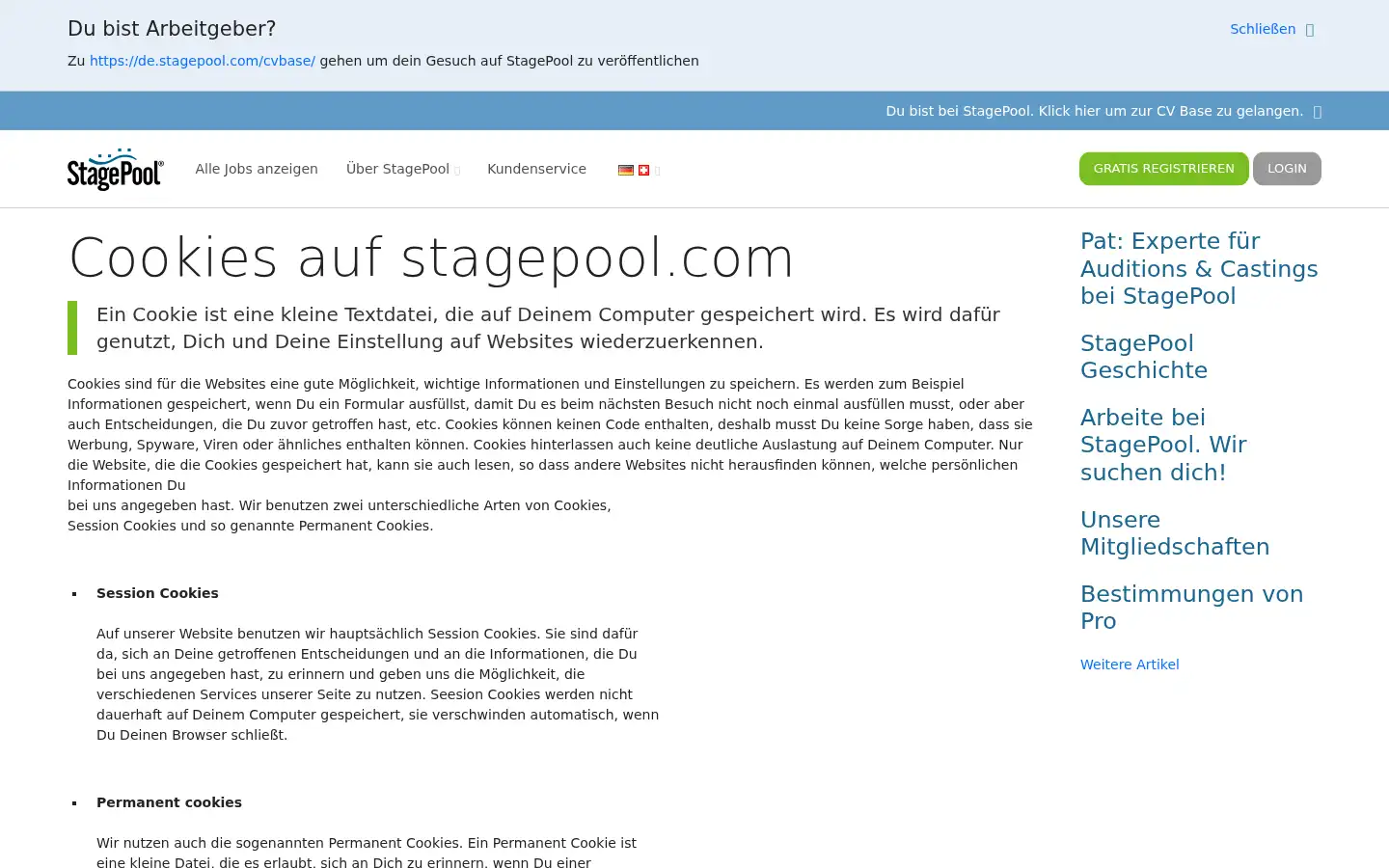Open the StagePool Geschichte article
The image size is (1389, 868).
[x=1144, y=357]
